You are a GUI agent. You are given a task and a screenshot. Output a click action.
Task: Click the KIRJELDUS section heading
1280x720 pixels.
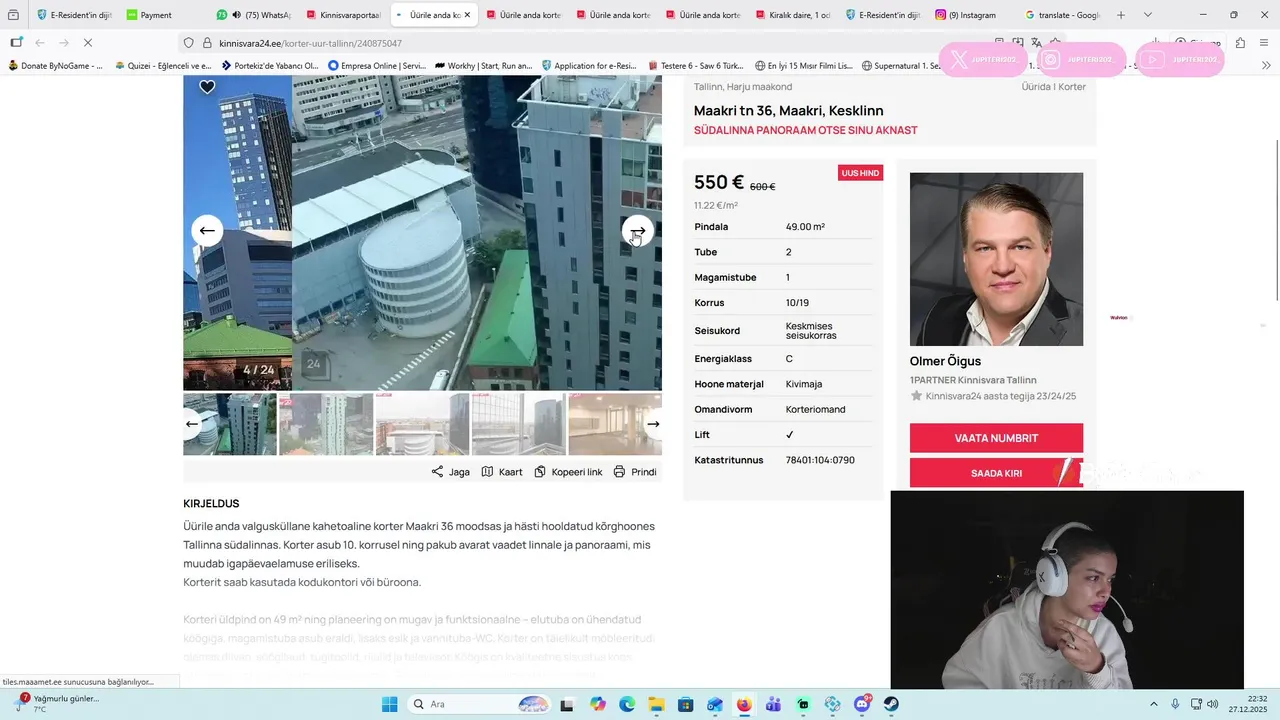211,504
